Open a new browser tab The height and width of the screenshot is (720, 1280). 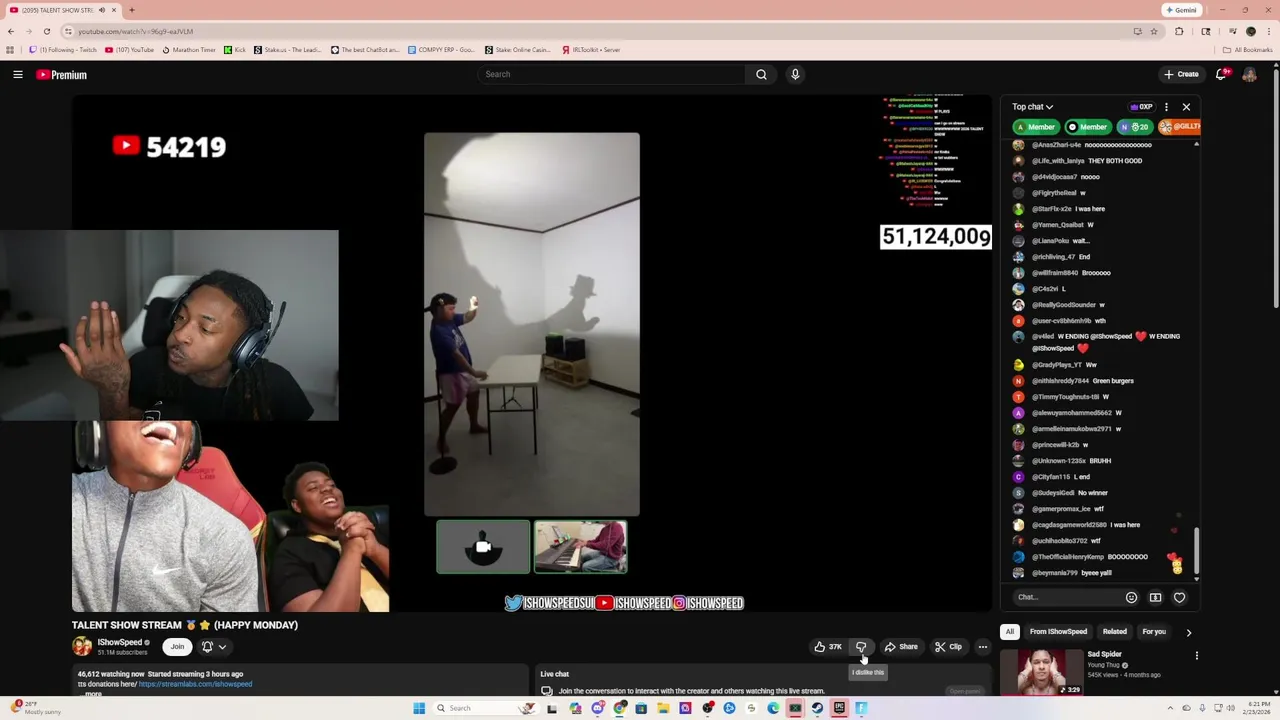131,10
